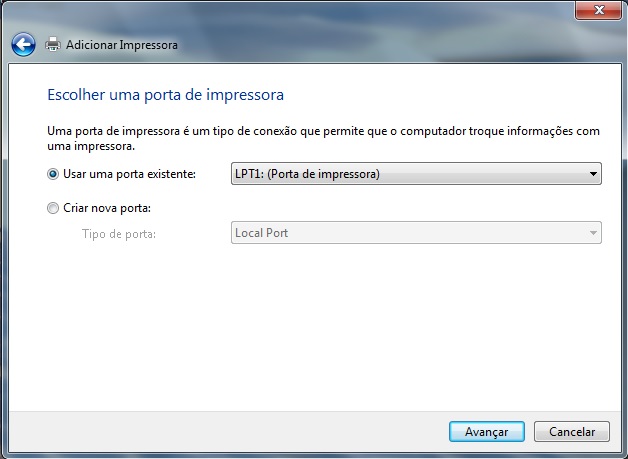Image resolution: width=628 pixels, height=459 pixels.
Task: Click the 'Tipo de porta:' label
Action: coord(119,233)
